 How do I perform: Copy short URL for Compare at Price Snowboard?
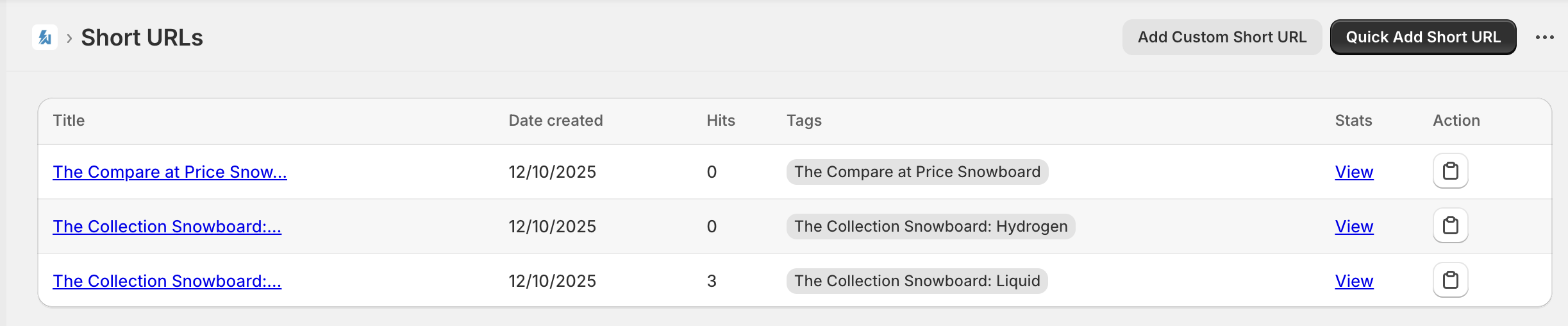tap(1450, 171)
